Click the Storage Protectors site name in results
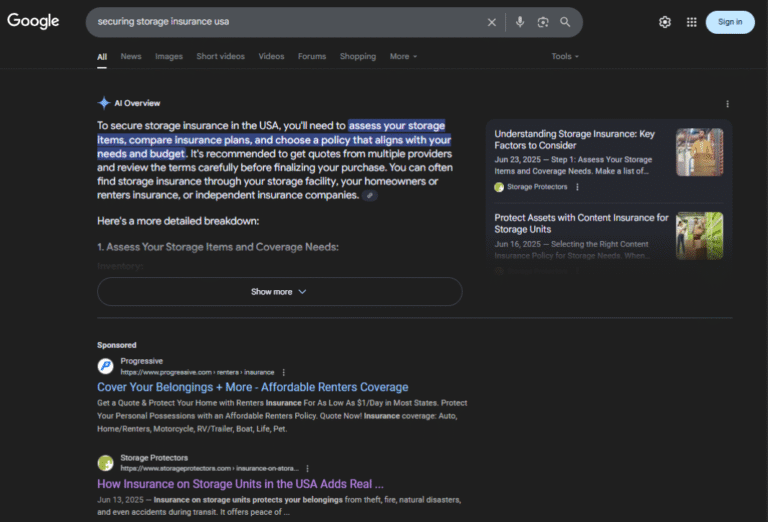768x522 pixels. click(x=154, y=458)
